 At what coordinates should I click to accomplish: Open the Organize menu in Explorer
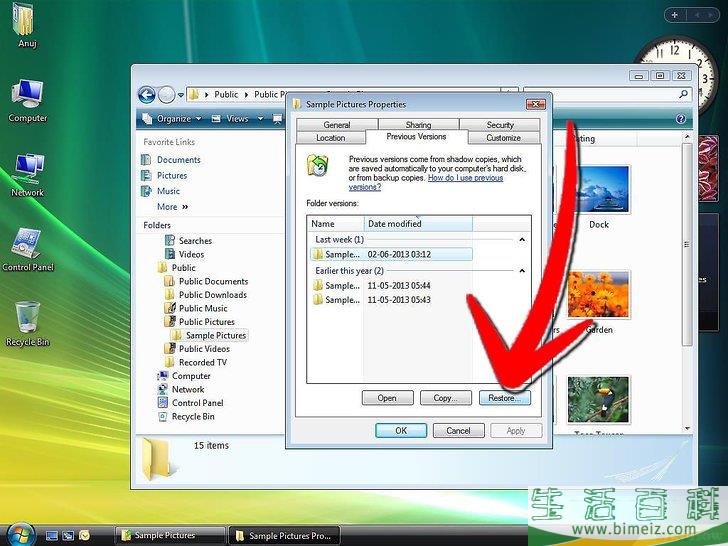(x=172, y=119)
